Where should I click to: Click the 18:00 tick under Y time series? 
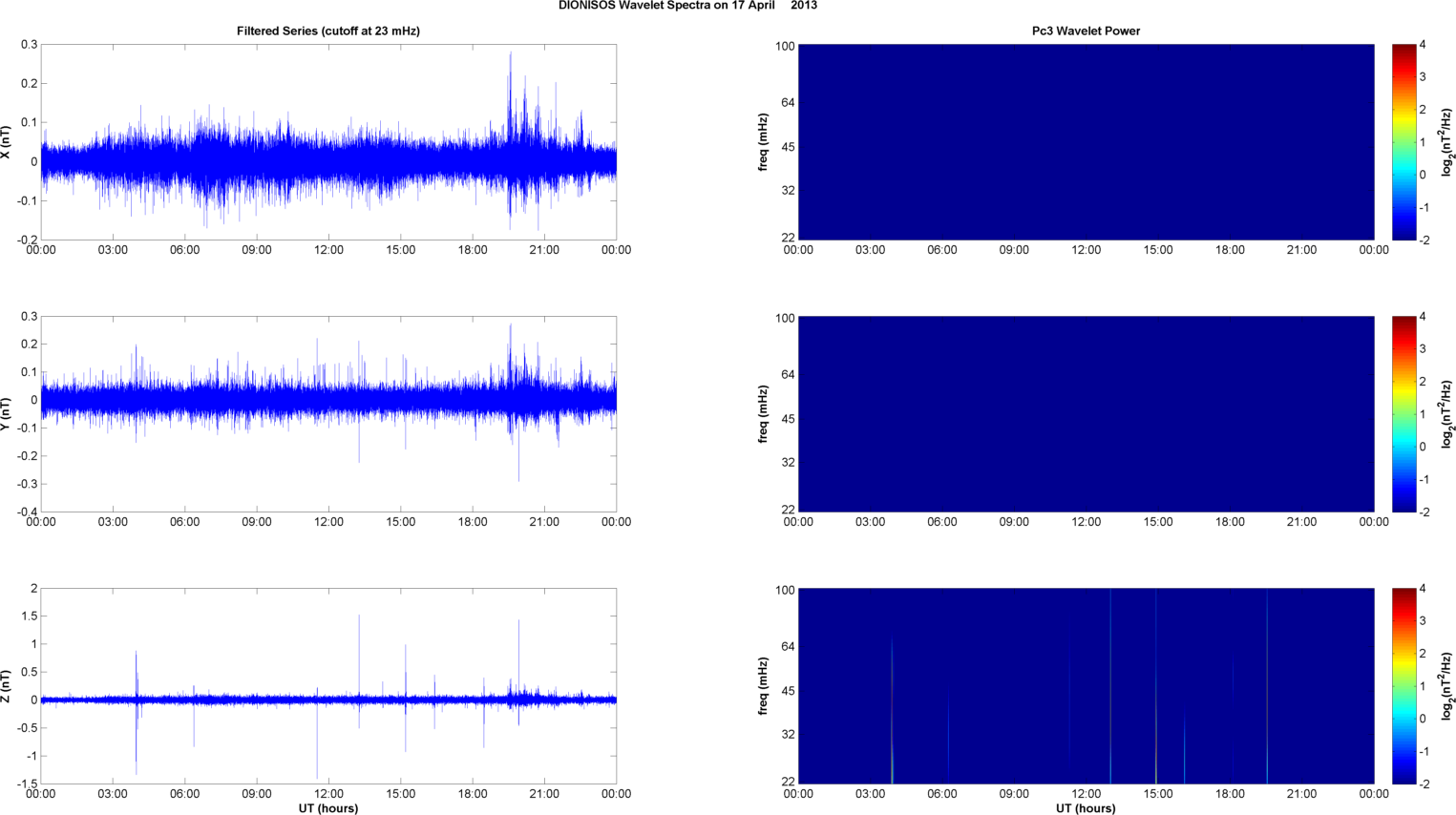(473, 522)
